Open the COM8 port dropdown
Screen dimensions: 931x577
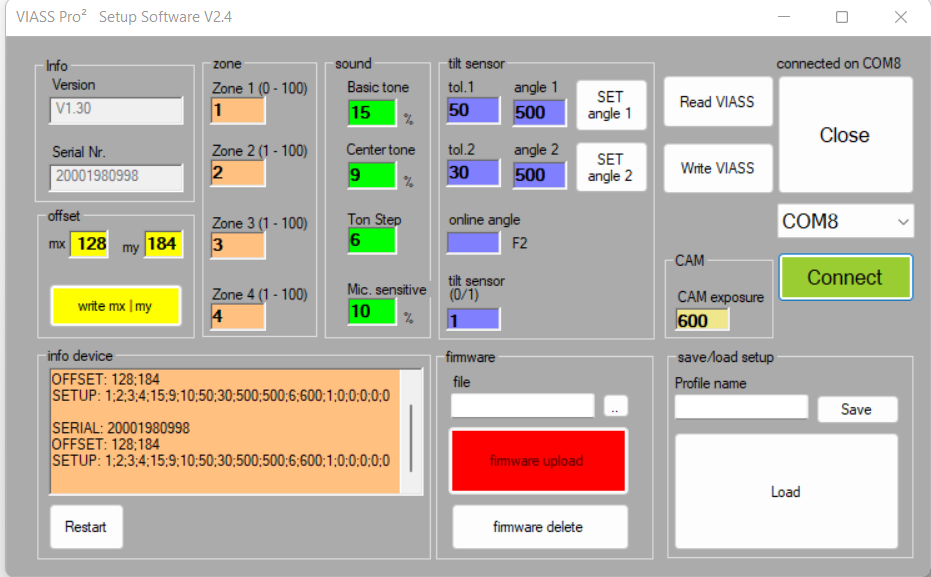(846, 221)
